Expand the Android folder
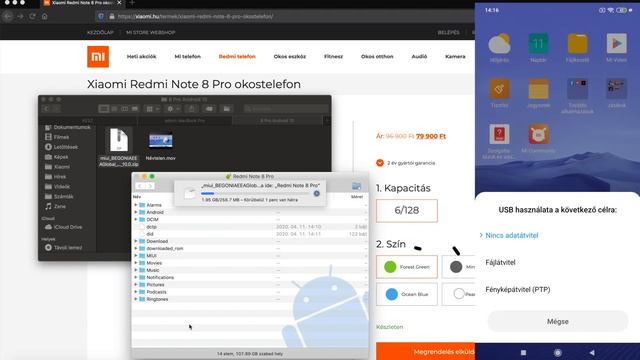The width and height of the screenshot is (640, 360). click(x=136, y=212)
